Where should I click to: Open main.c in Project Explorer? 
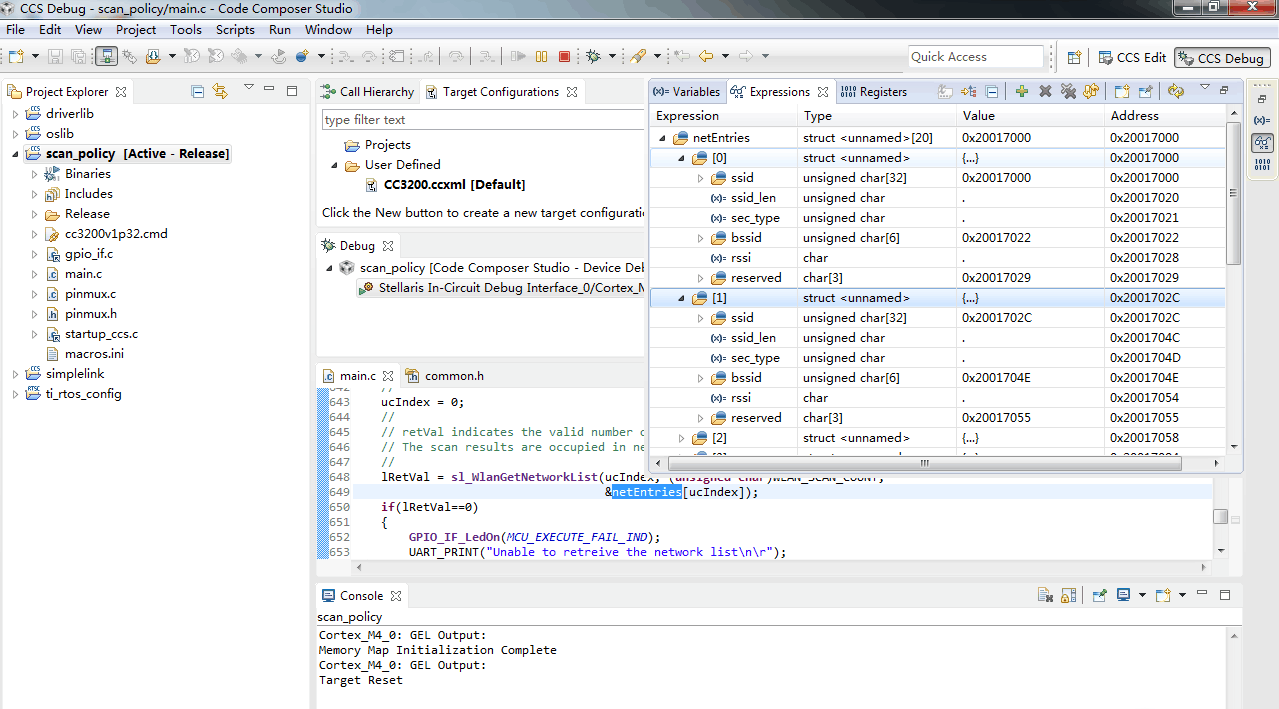[x=83, y=274]
